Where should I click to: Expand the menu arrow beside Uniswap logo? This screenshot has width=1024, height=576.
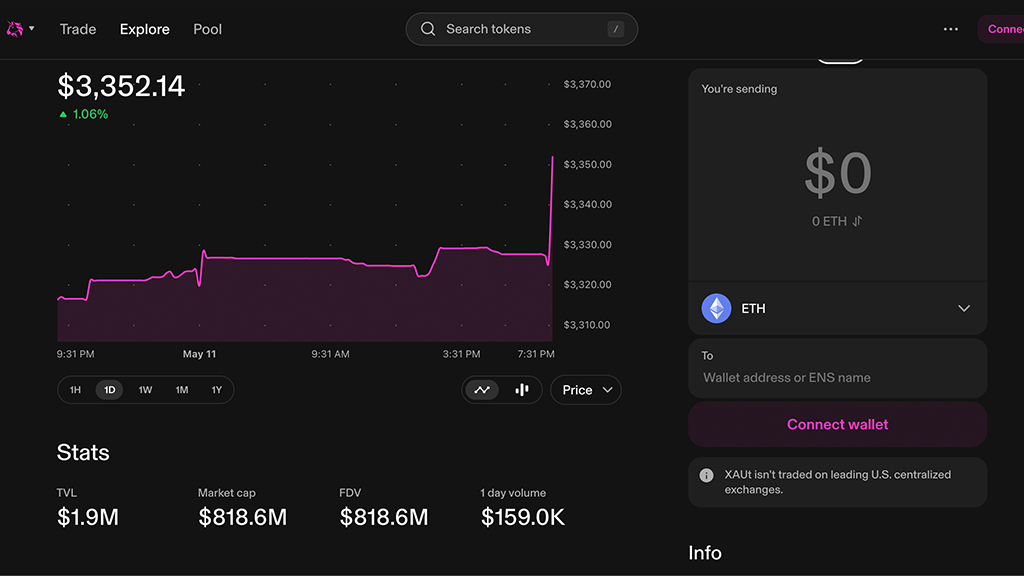coord(32,29)
